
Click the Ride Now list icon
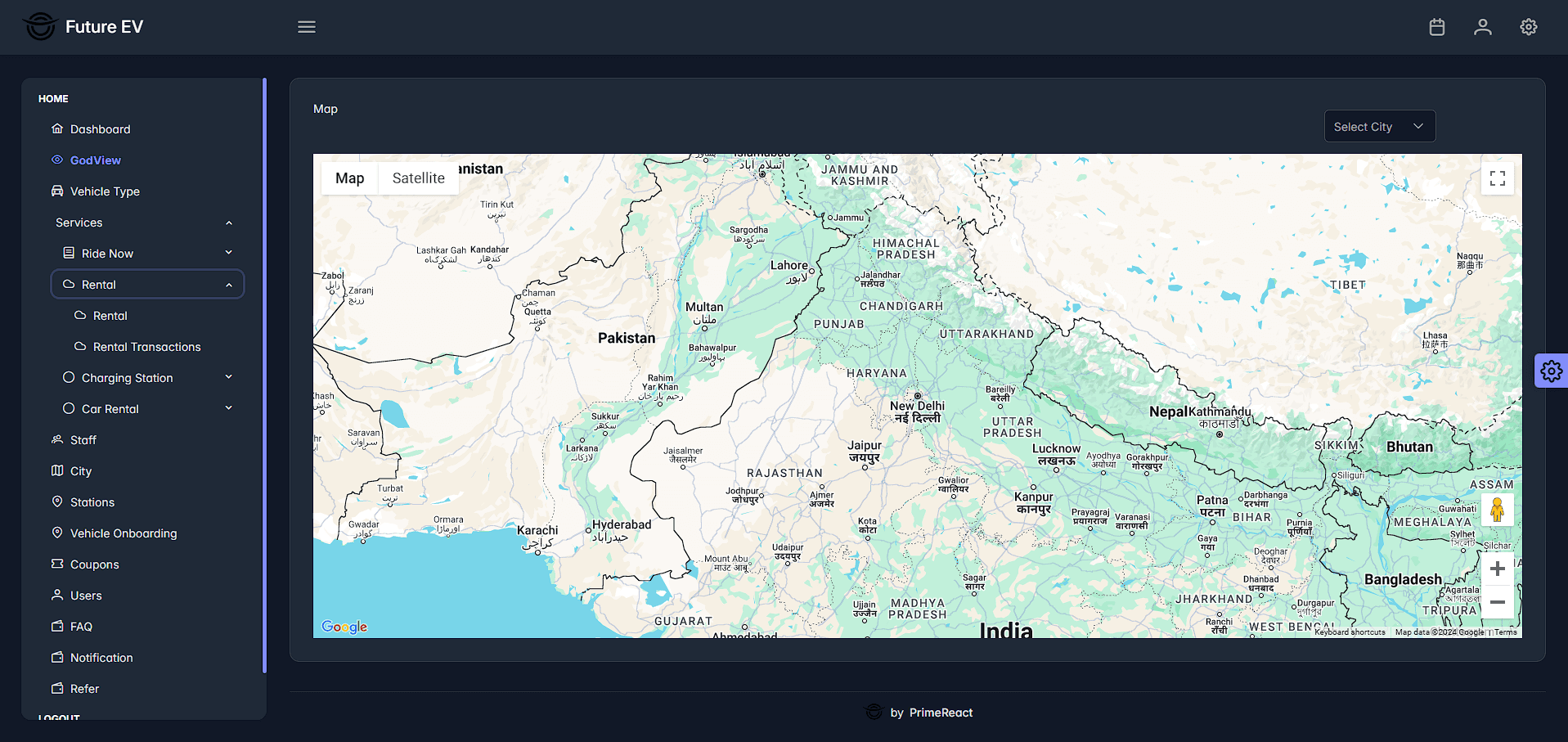(69, 253)
